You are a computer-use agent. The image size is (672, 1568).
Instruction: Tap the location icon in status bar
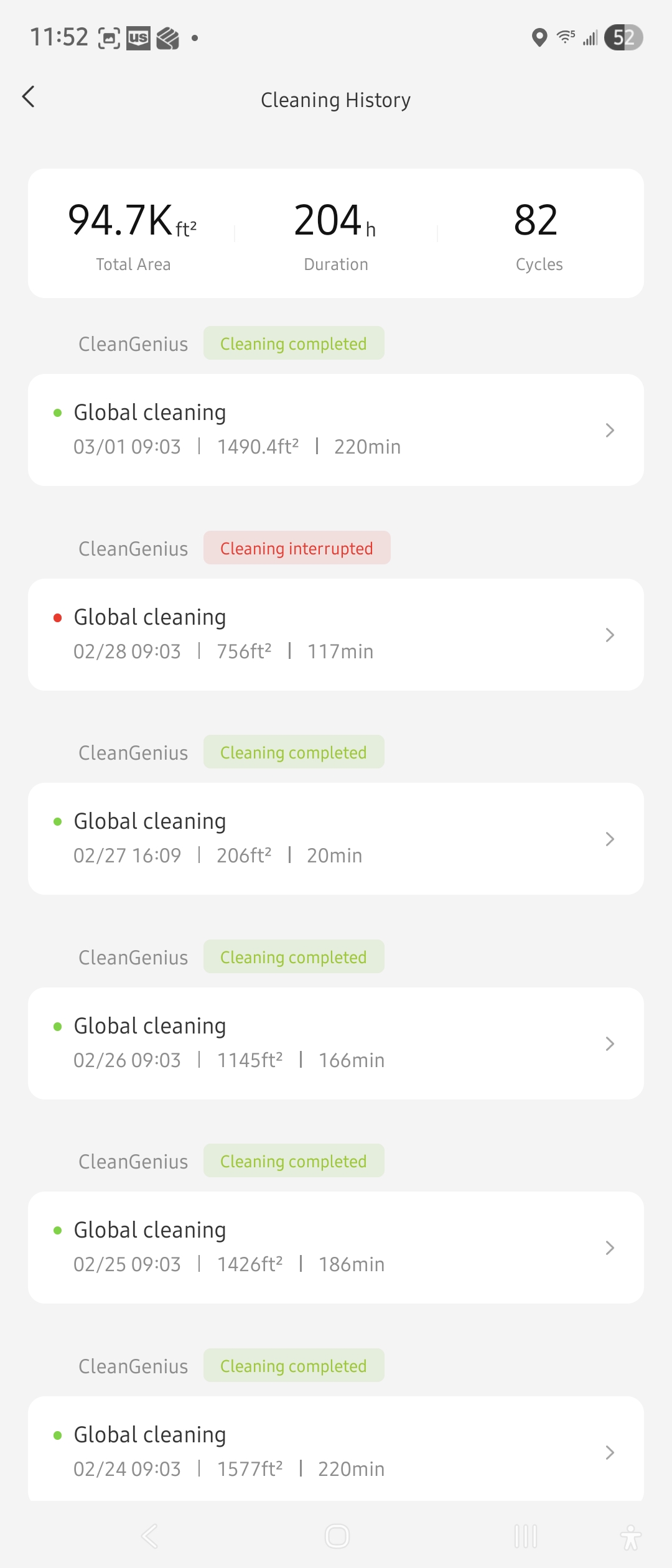(x=539, y=38)
